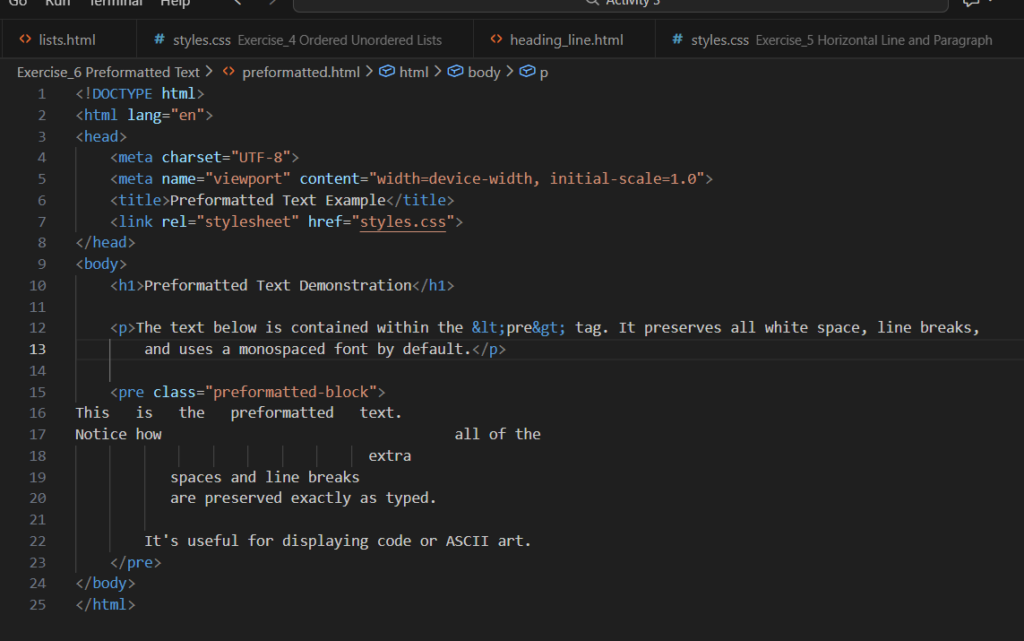The image size is (1024, 641).
Task: Open the chat icon at top right
Action: (970, 3)
